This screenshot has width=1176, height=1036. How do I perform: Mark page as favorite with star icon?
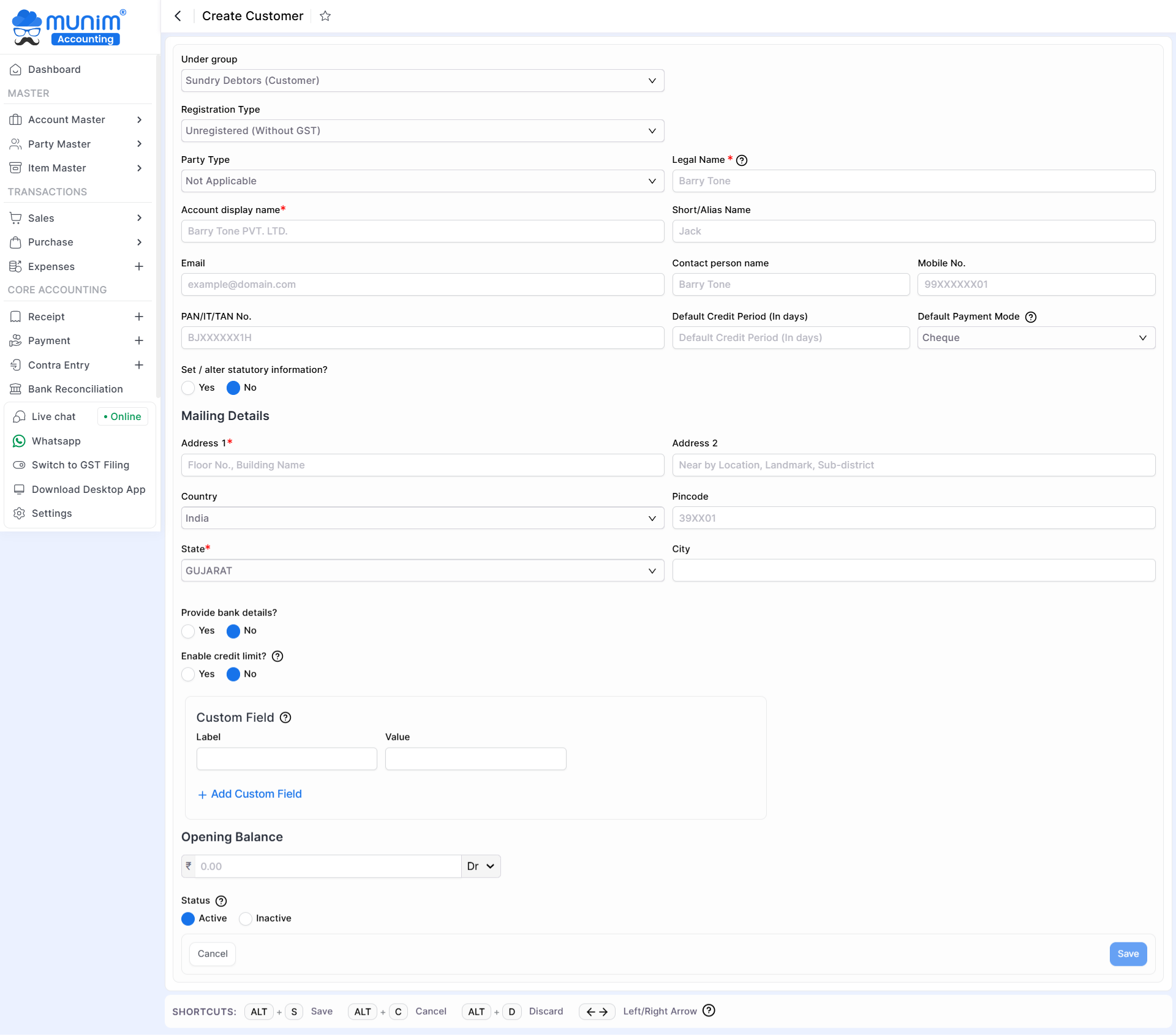pyautogui.click(x=325, y=16)
